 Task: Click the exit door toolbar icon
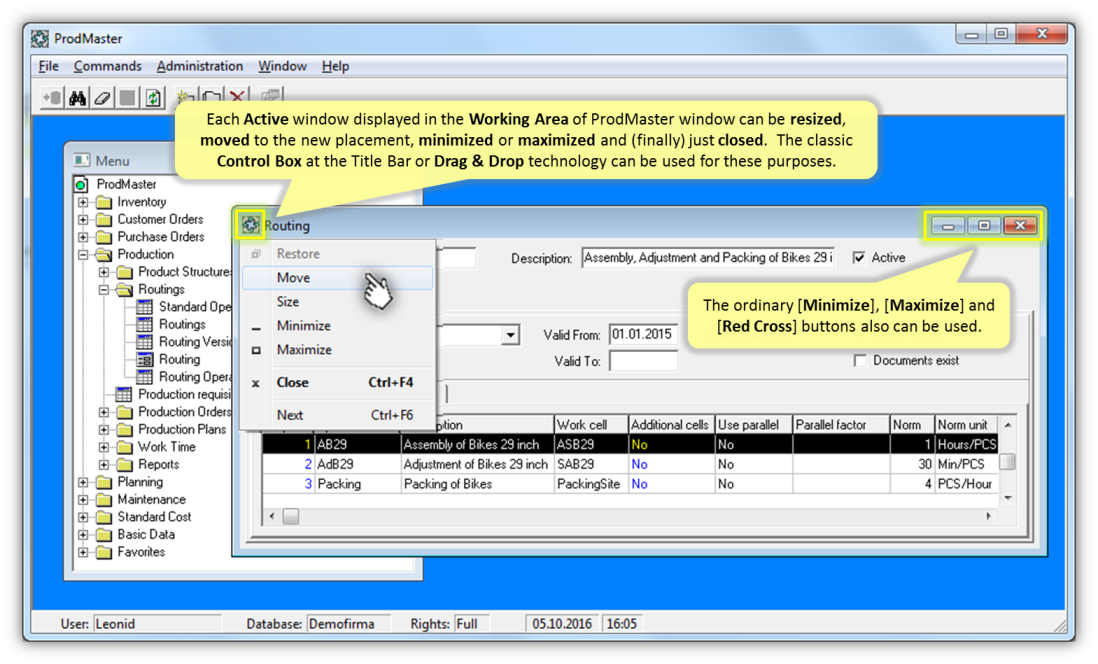click(53, 98)
